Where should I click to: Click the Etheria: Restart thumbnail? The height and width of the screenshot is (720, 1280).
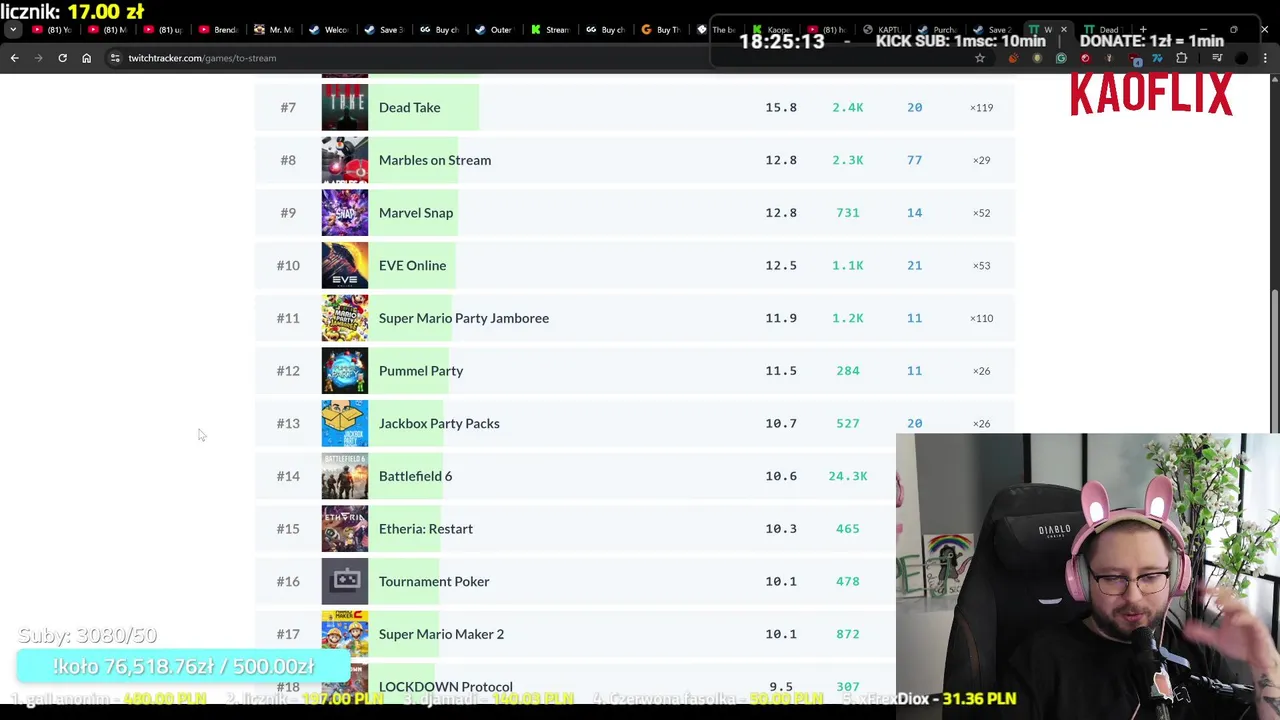click(x=345, y=529)
